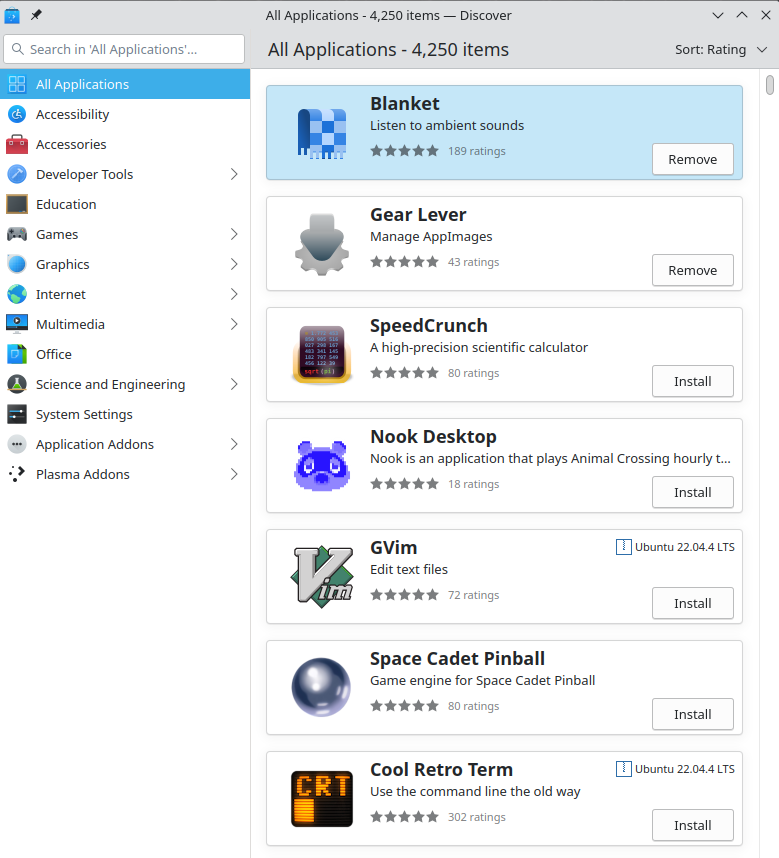
Task: Expand the Graphics subcategories arrow
Action: [234, 264]
